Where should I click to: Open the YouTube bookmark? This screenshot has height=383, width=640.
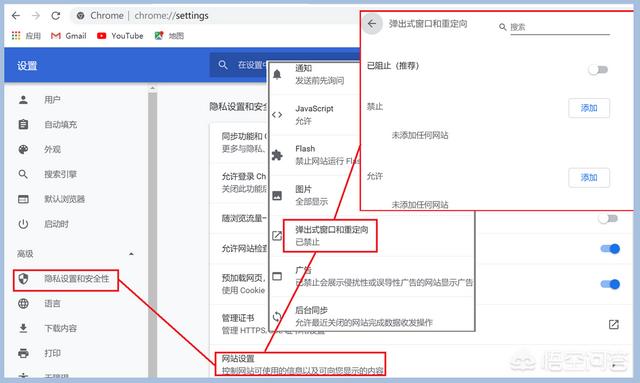(120, 36)
